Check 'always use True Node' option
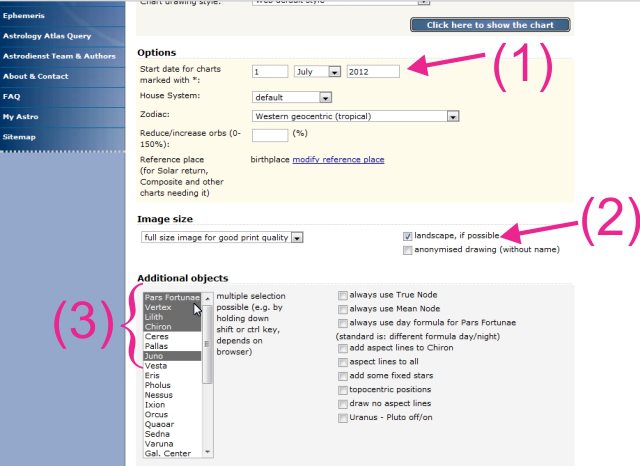 coord(343,296)
